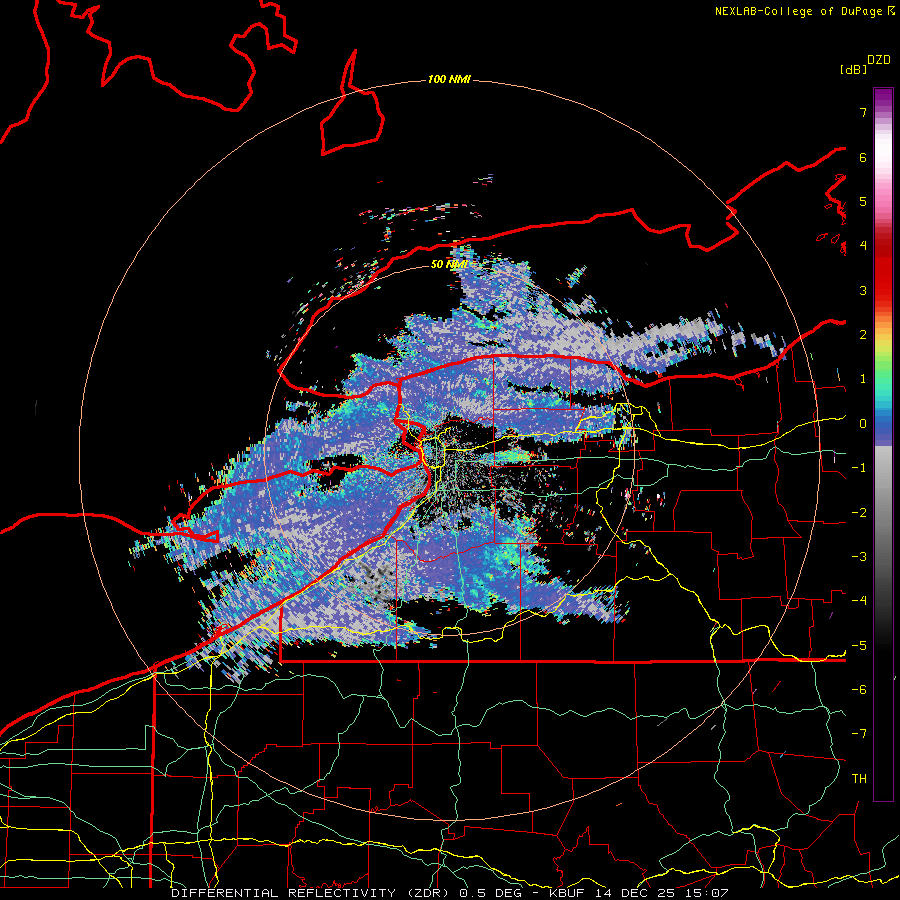Viewport: 900px width, 900px height.
Task: Click the DZD legend title
Action: (879, 60)
